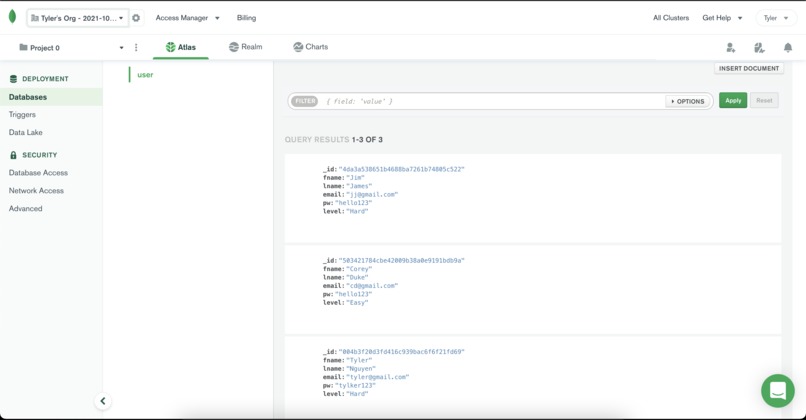
Task: Open the Project 0 selector dropdown
Action: (71, 47)
